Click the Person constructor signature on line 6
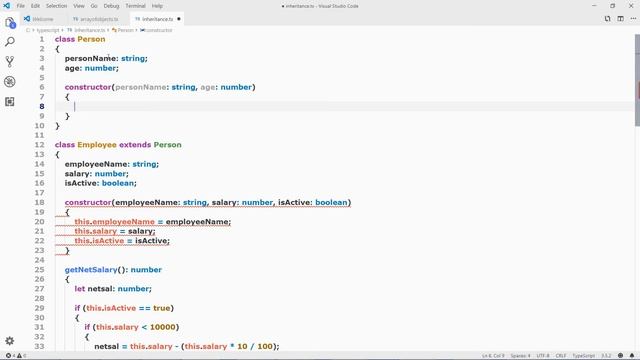This screenshot has width=640, height=360. point(160,87)
